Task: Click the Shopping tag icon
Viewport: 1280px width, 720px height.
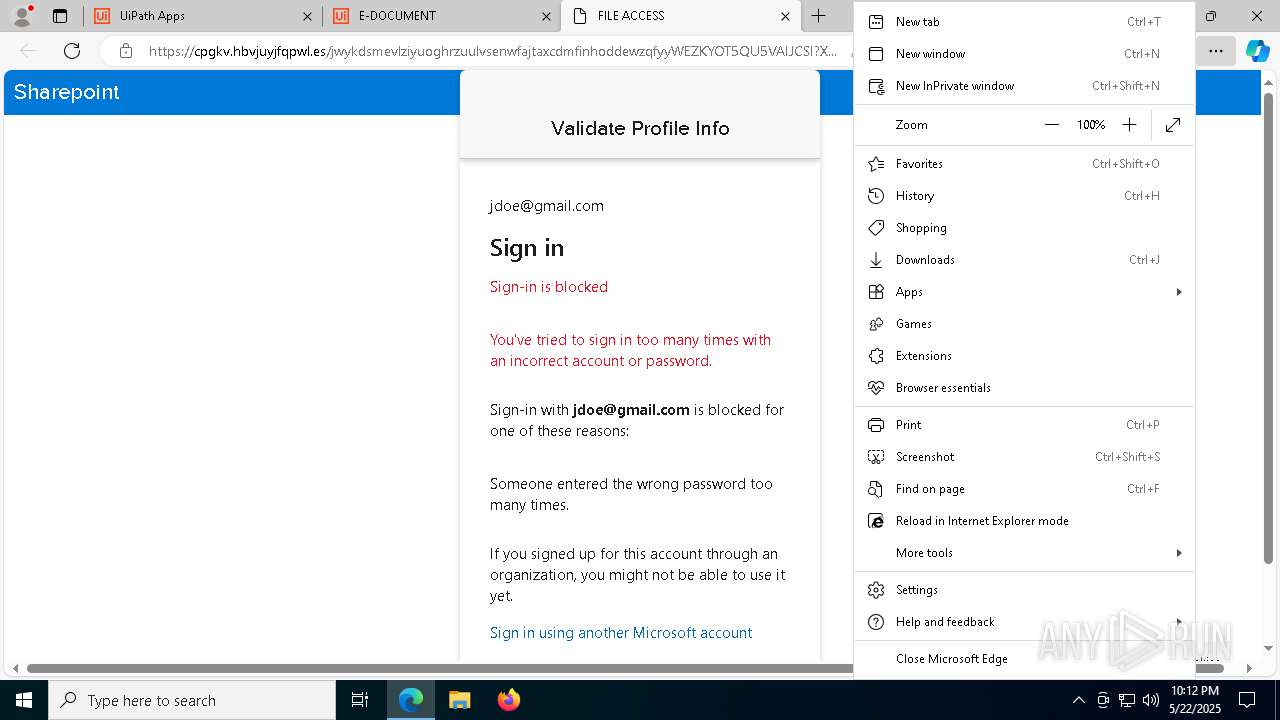Action: (876, 228)
